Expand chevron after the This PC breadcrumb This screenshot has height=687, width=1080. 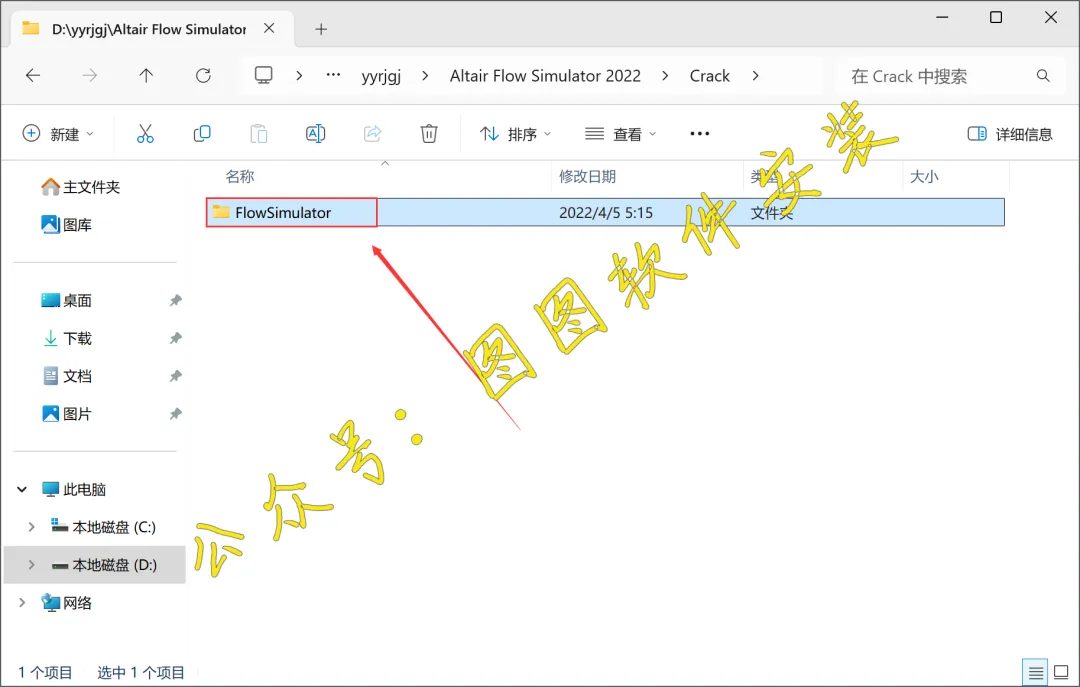299,76
